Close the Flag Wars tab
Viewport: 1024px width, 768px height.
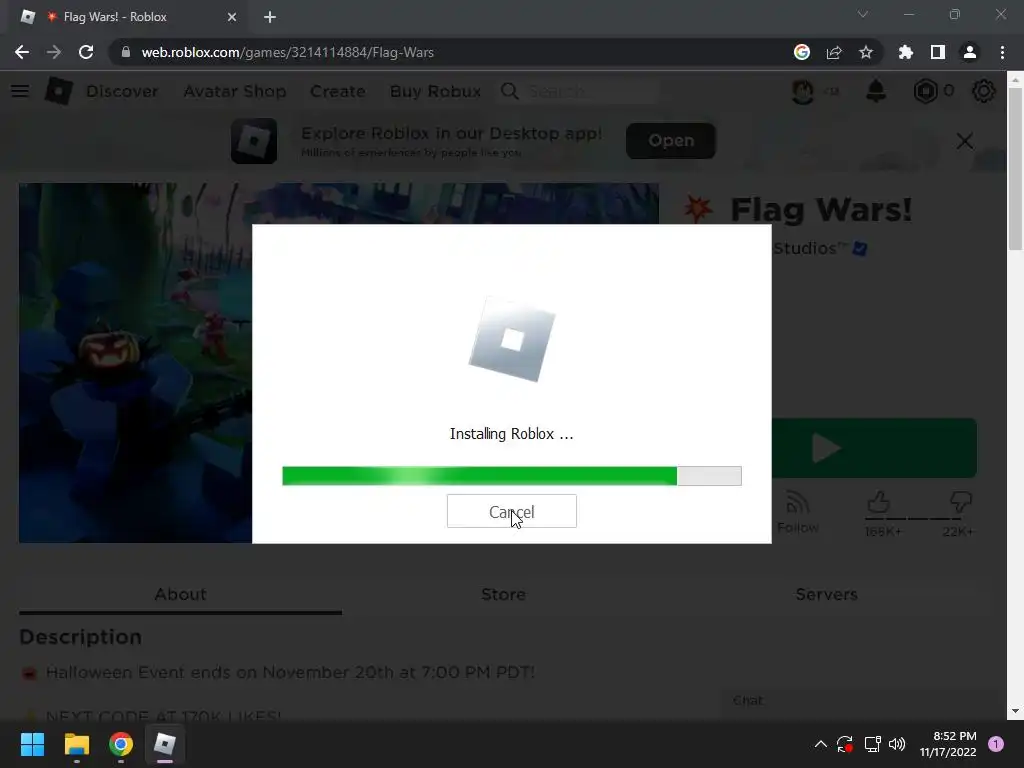232,17
